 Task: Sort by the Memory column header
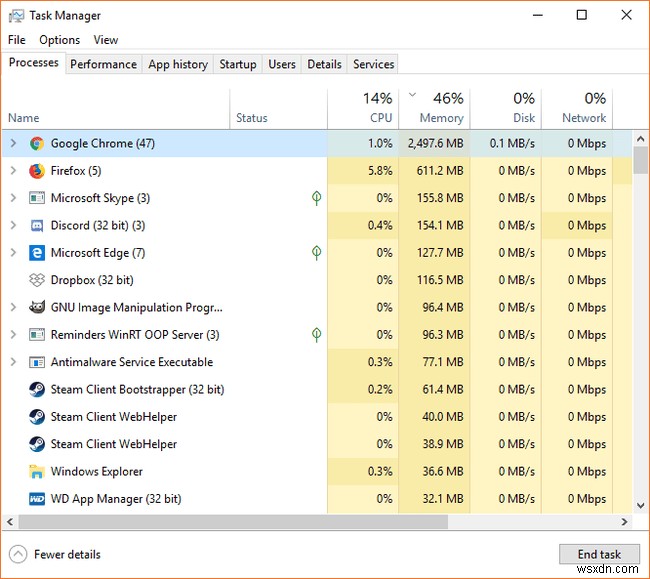[x=434, y=109]
